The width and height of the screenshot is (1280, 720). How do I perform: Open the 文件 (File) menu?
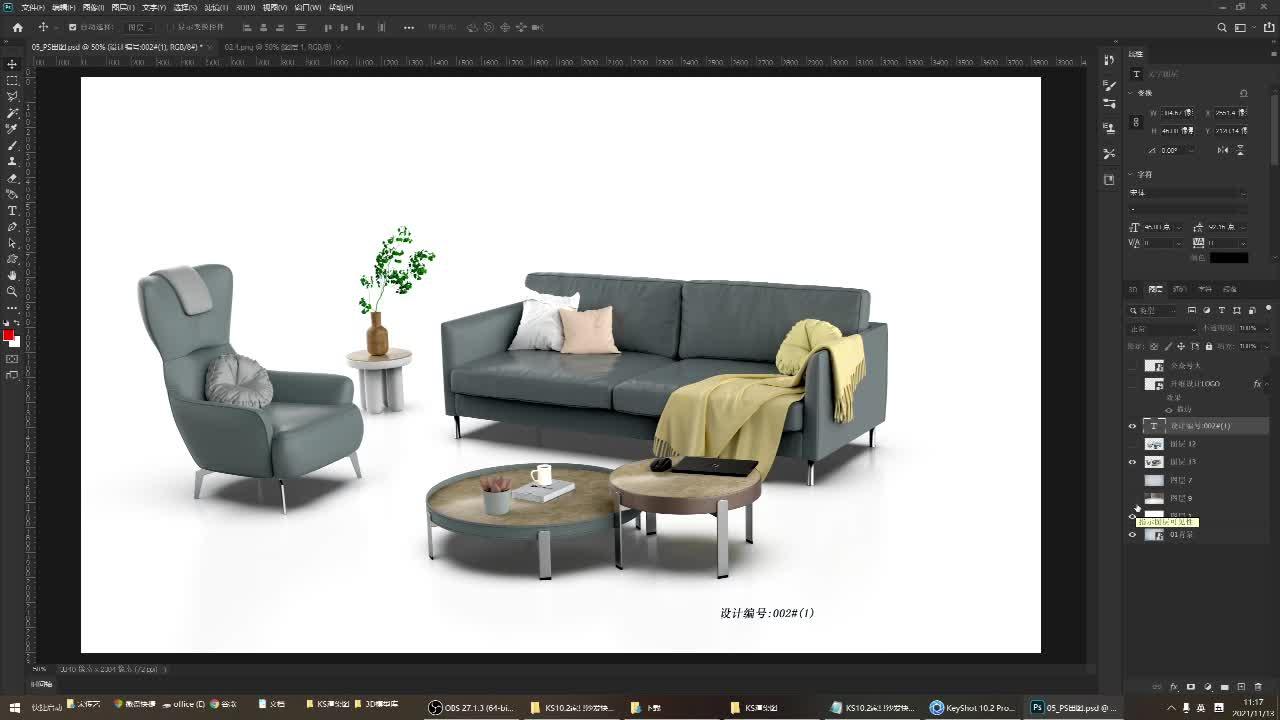[x=32, y=7]
